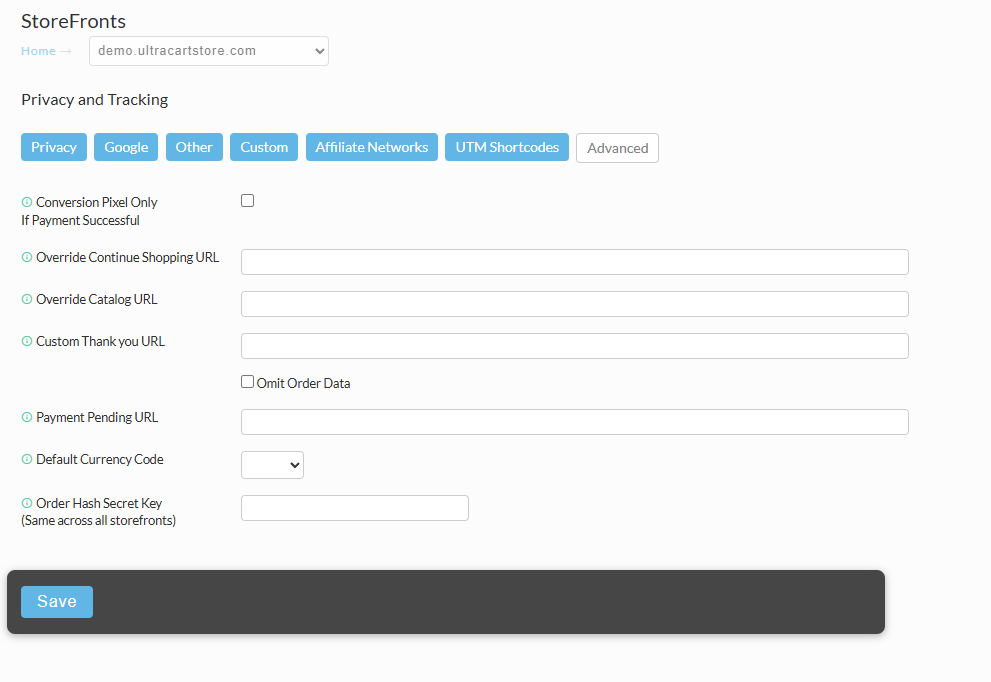Switch to the Privacy tab
Image resolution: width=991 pixels, height=682 pixels.
54,147
